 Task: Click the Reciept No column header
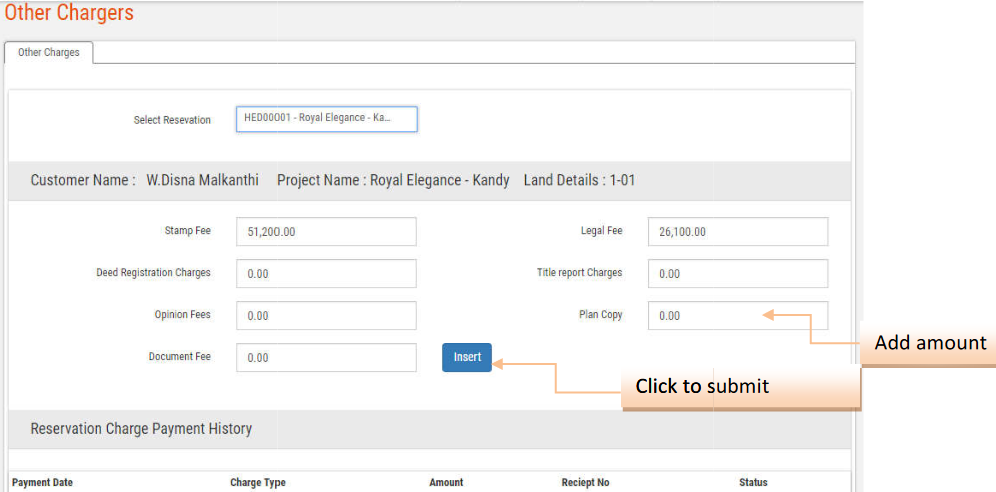point(585,483)
